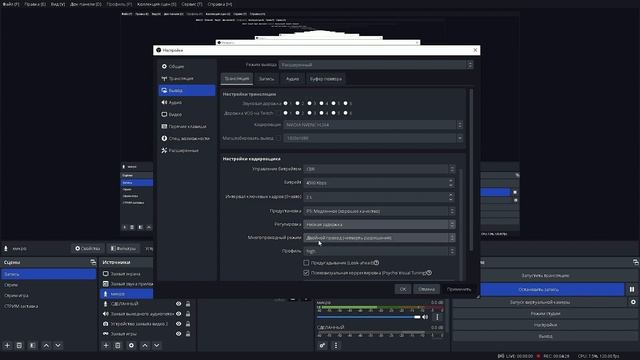Viewport: 640px width, 360px height.
Task: Select audio track 1 radio button
Action: pyautogui.click(x=285, y=103)
